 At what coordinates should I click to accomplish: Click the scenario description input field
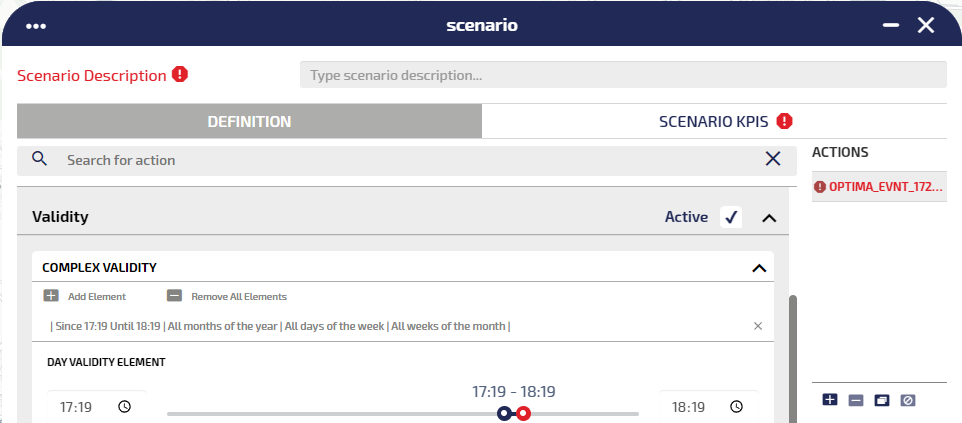[622, 75]
